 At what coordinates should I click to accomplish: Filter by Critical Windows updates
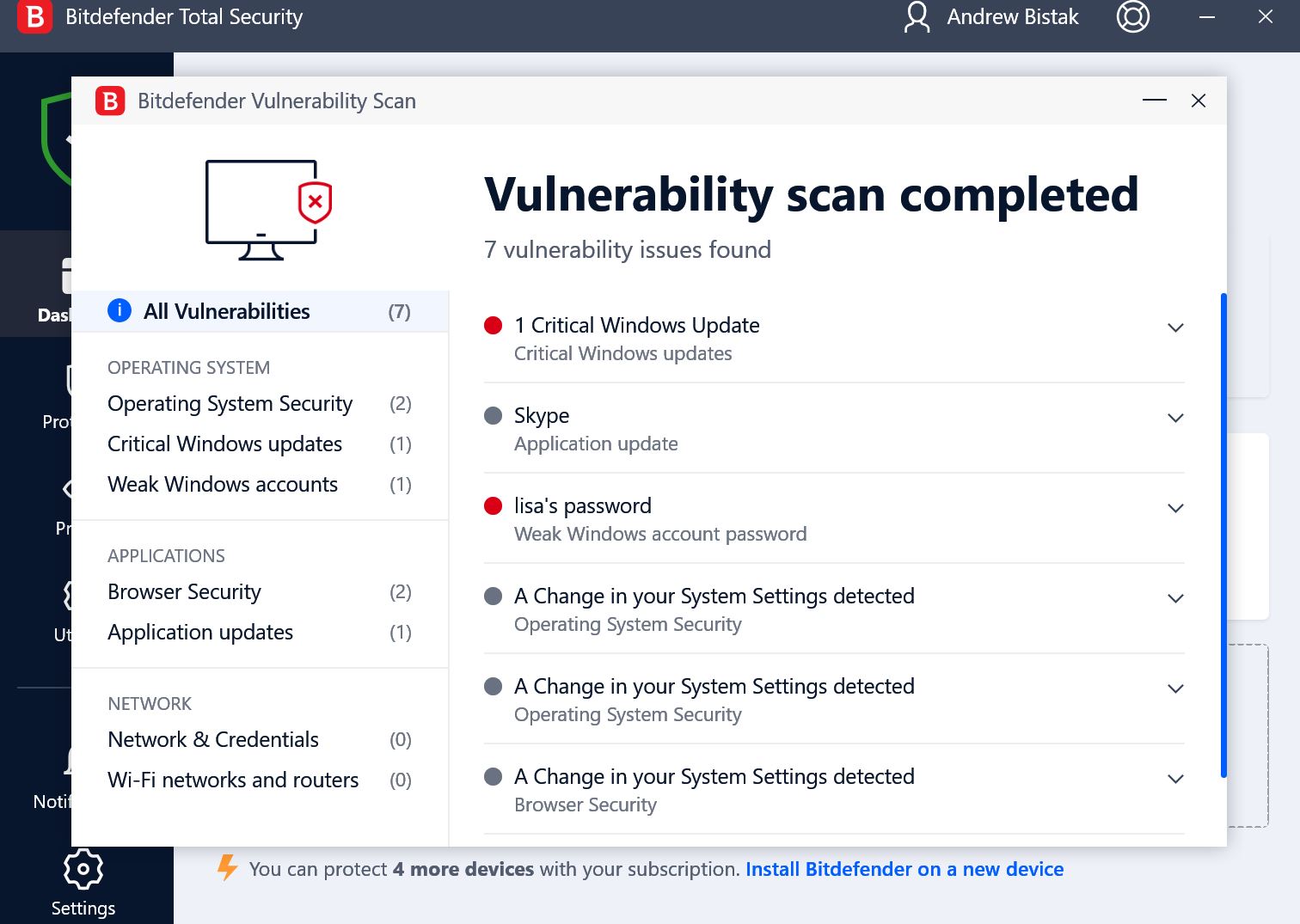260,444
